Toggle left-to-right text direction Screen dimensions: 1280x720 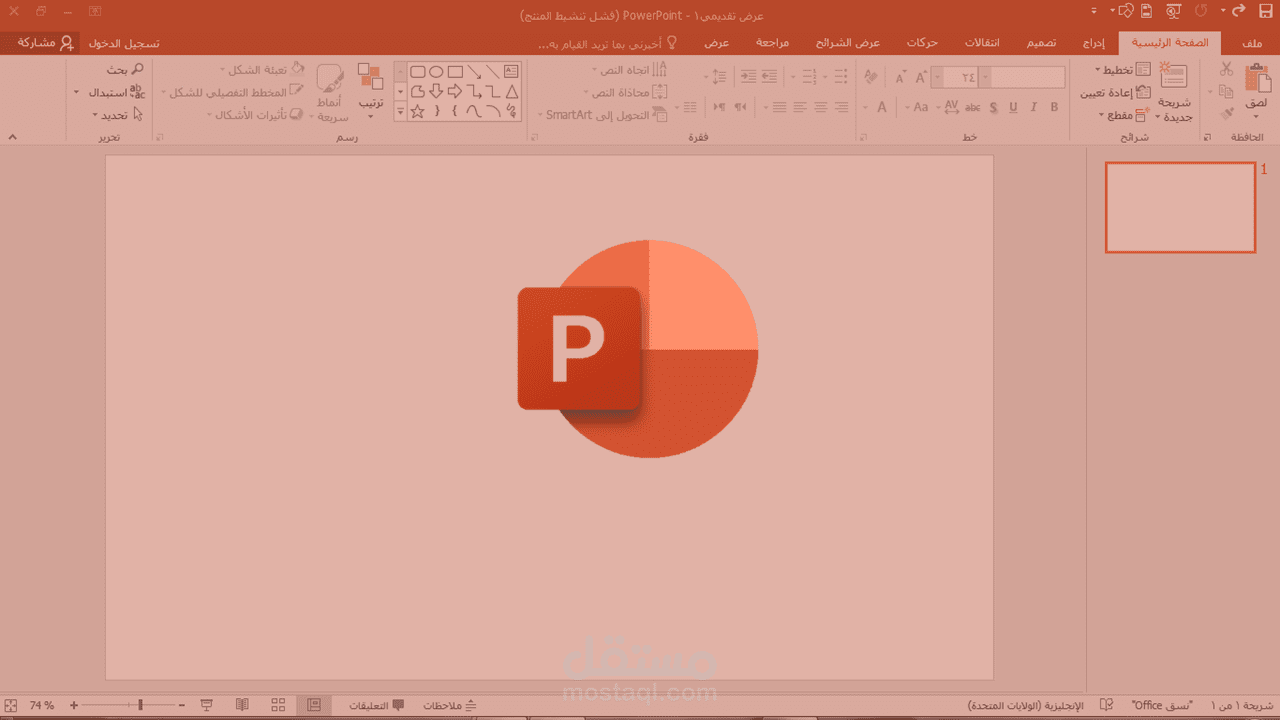click(717, 107)
